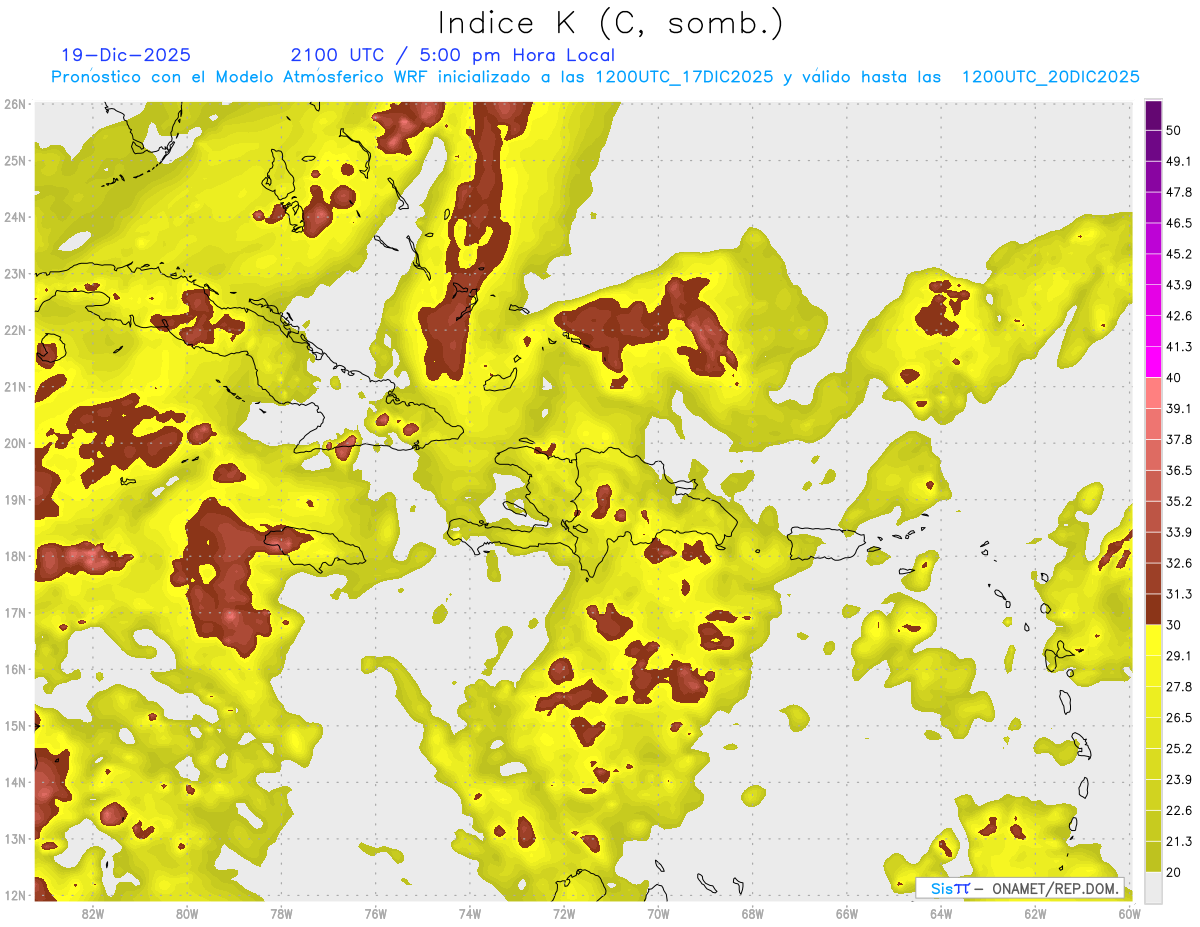
Task: Click the colorbar value label 30
Action: [x=1173, y=625]
